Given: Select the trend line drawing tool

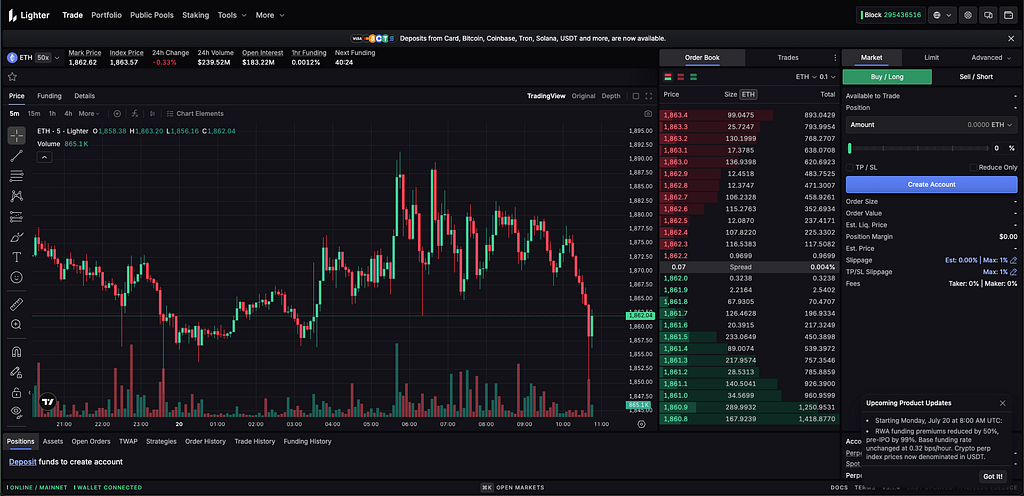Looking at the screenshot, I should click(16, 155).
